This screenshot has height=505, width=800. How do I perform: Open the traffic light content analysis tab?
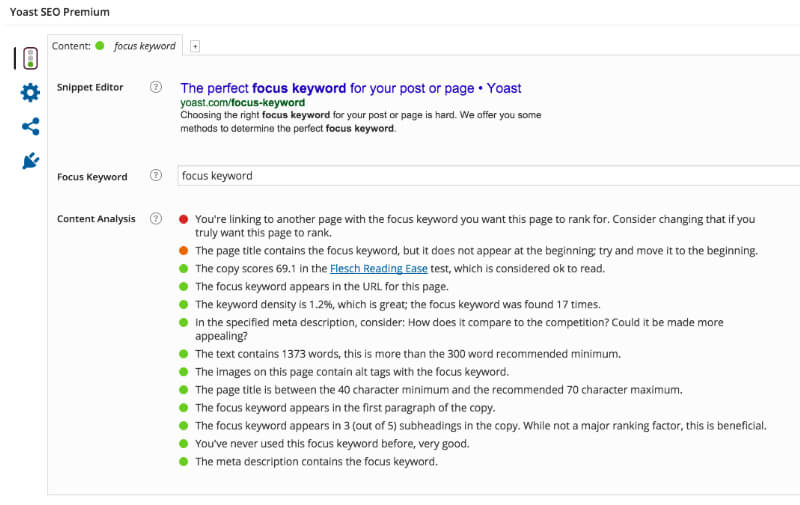point(31,58)
